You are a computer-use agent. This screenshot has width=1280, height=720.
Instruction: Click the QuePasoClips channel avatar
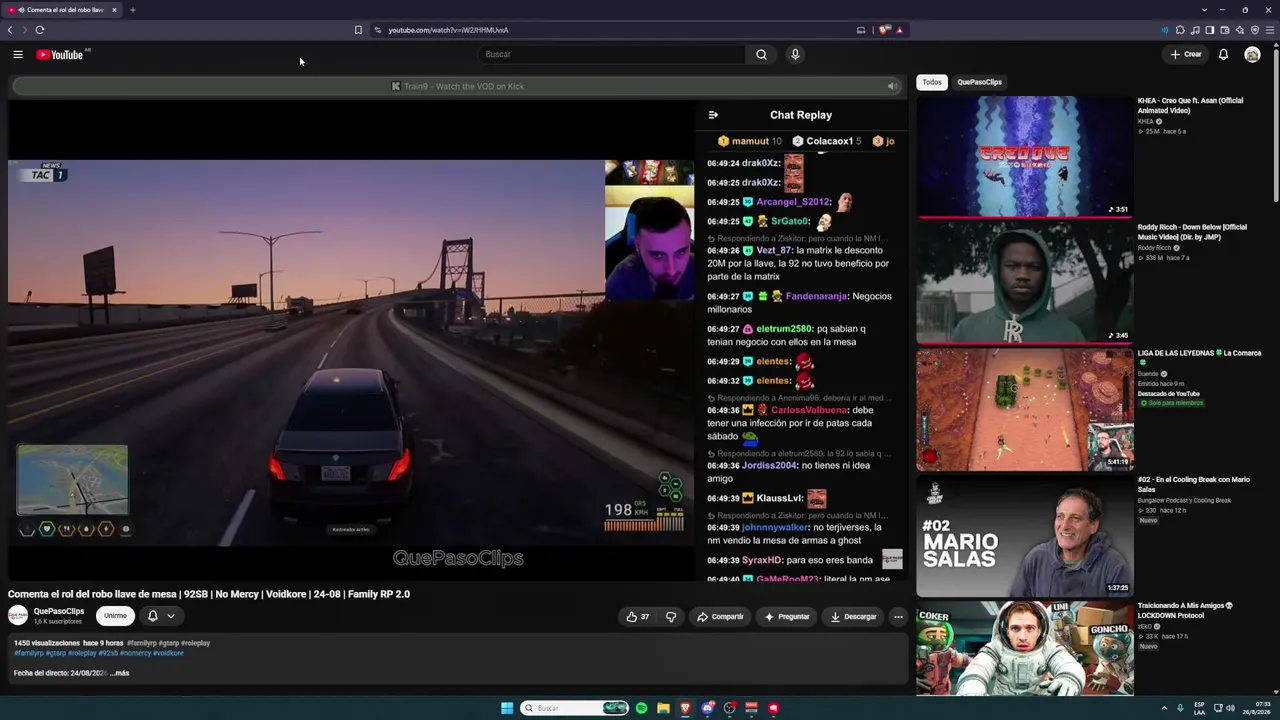(18, 616)
